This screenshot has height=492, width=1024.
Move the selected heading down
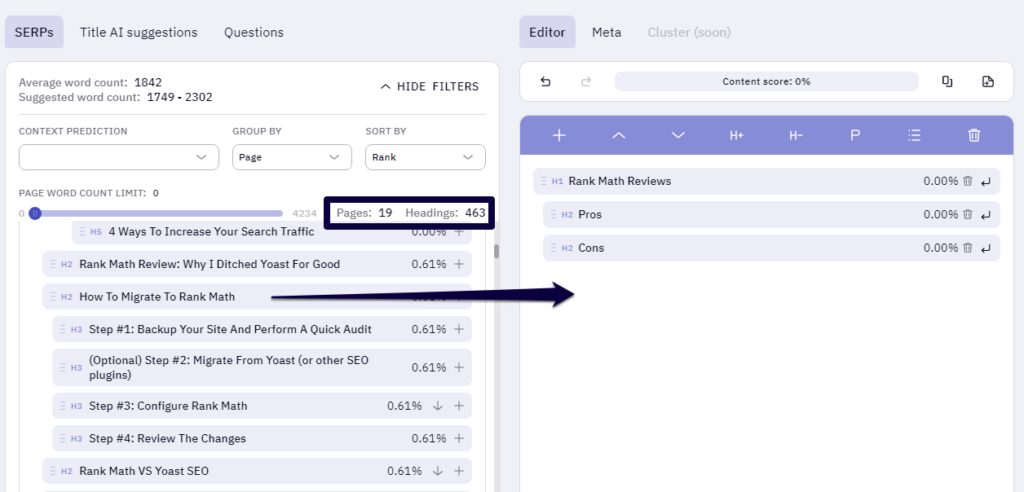[x=678, y=135]
